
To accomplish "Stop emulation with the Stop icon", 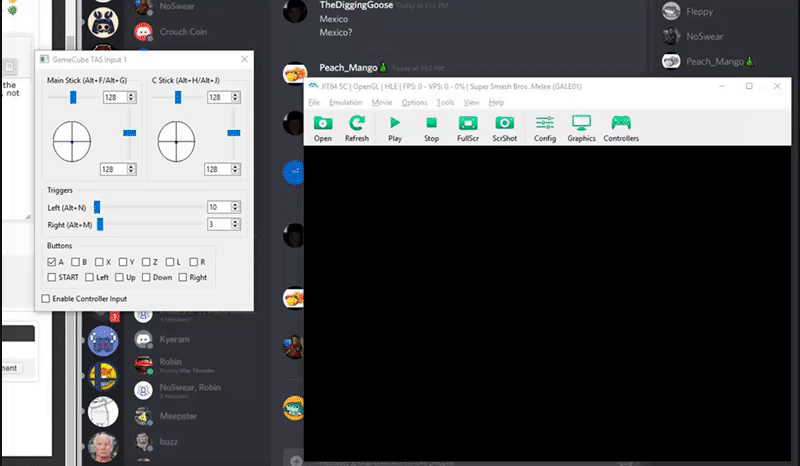I will [431, 128].
